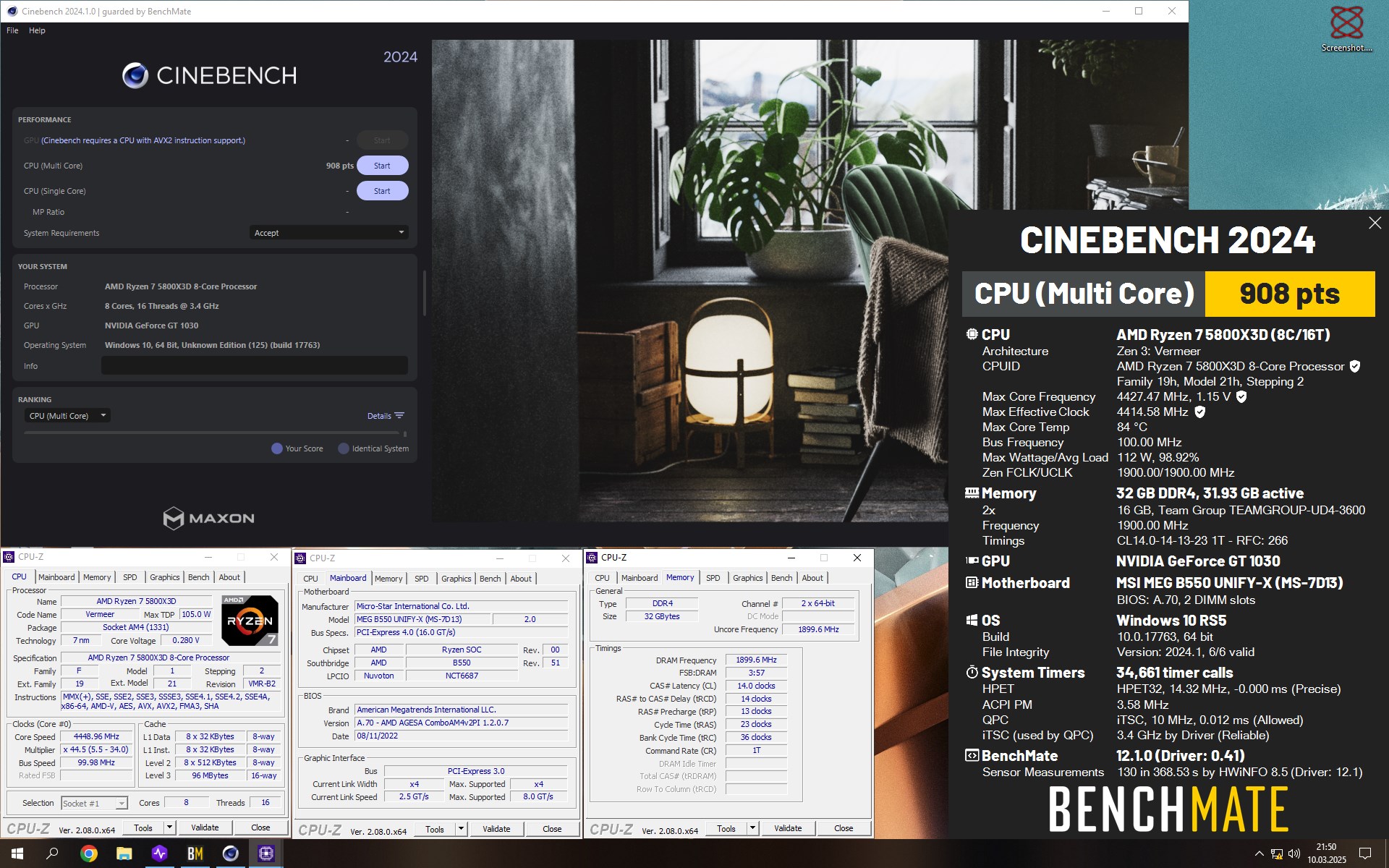Open SPD tab in left CPU-Z window

(x=130, y=577)
